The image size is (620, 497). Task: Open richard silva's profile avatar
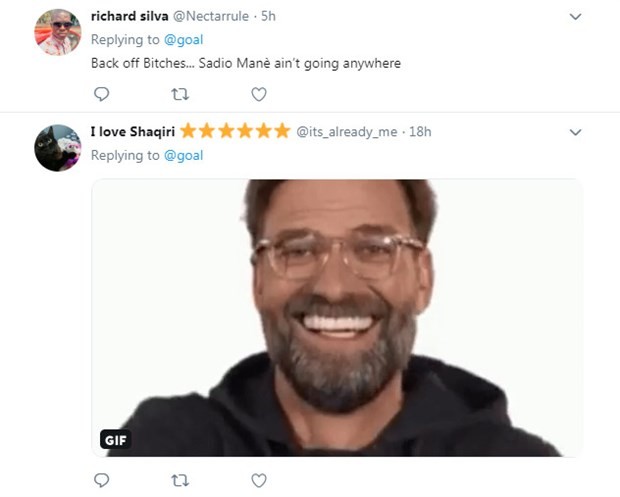58,33
